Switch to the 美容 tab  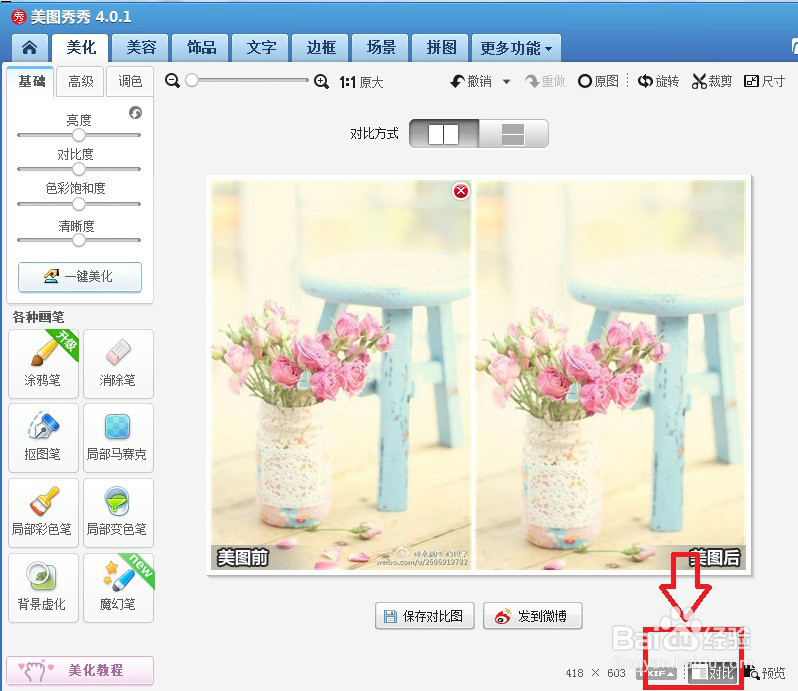[x=141, y=48]
